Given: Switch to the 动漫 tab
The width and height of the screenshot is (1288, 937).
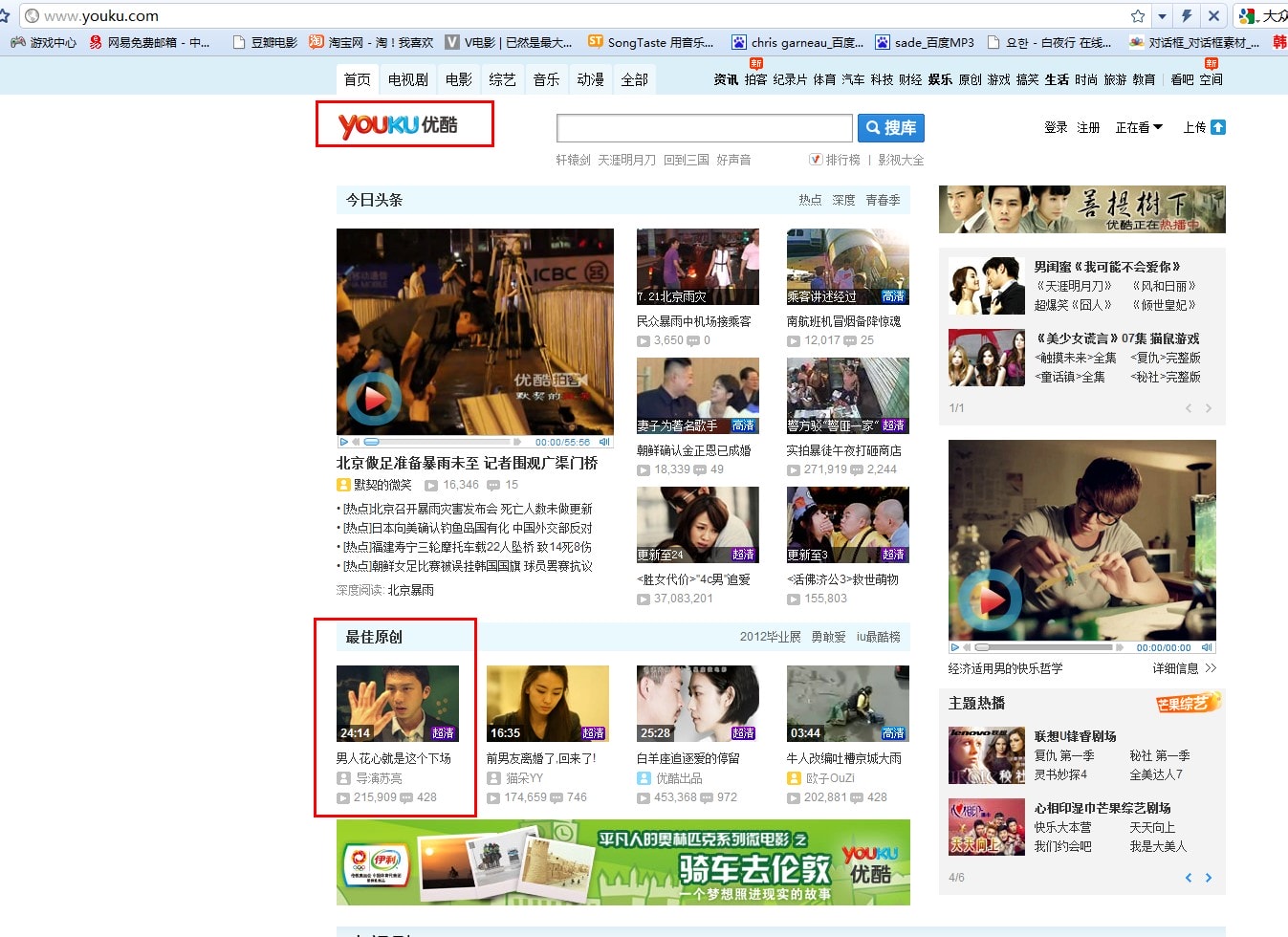Looking at the screenshot, I should [590, 79].
